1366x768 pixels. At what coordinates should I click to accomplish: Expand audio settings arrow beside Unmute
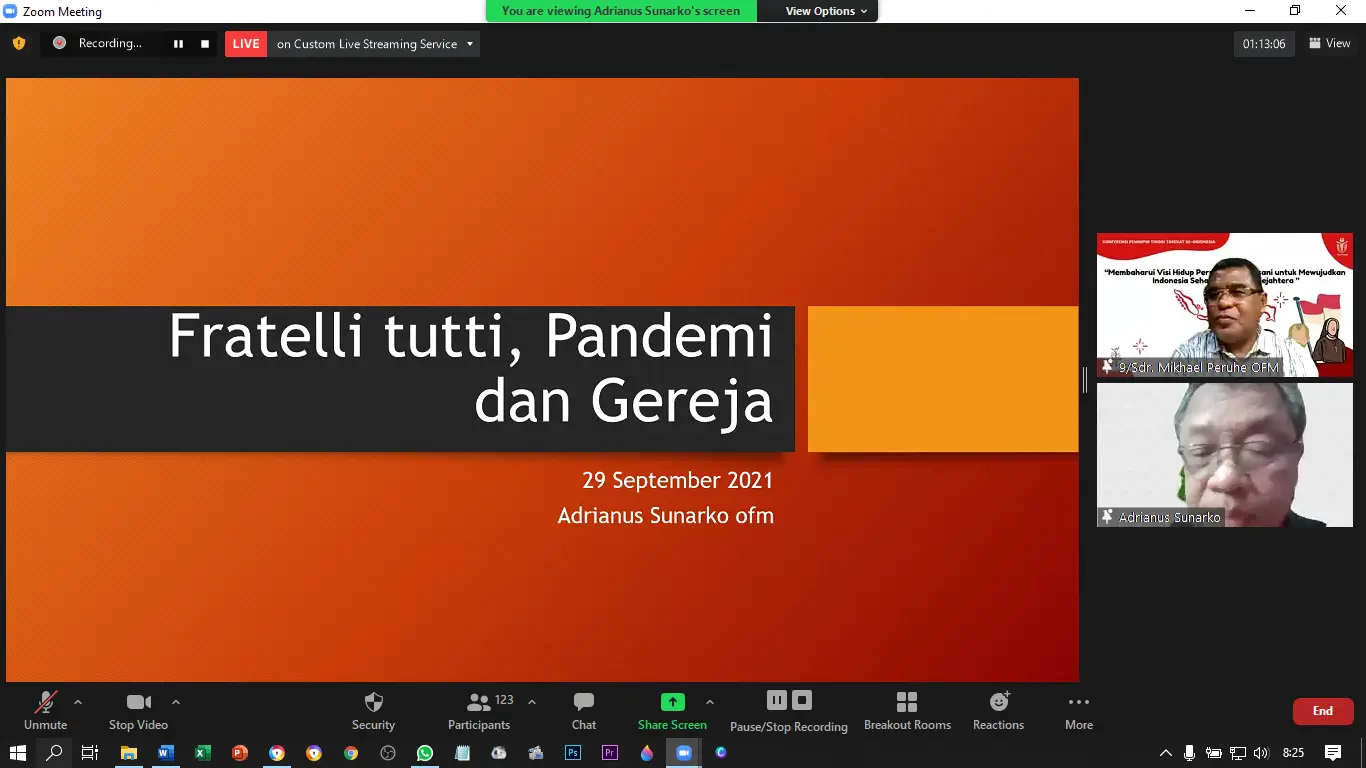pyautogui.click(x=78, y=702)
